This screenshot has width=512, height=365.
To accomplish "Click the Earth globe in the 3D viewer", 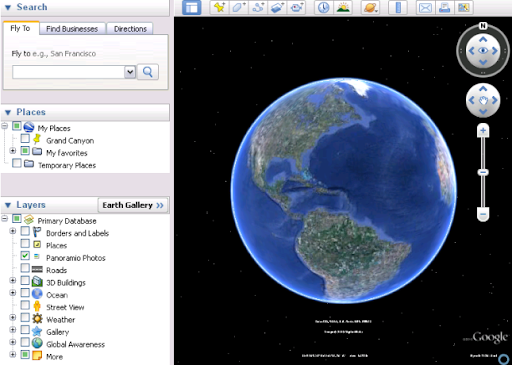I will click(x=343, y=191).
